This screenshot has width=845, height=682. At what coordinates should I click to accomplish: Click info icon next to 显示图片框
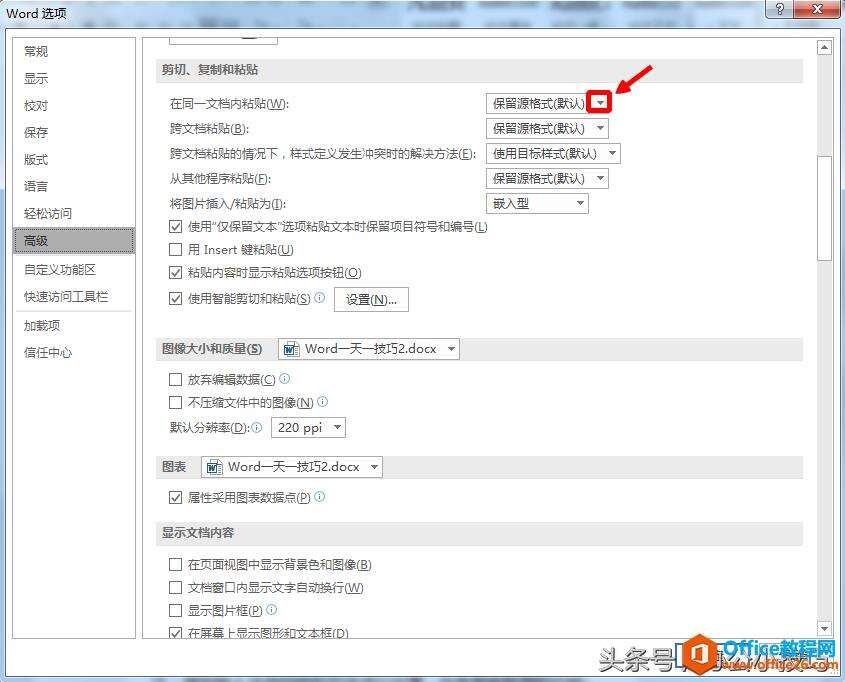pyautogui.click(x=272, y=609)
